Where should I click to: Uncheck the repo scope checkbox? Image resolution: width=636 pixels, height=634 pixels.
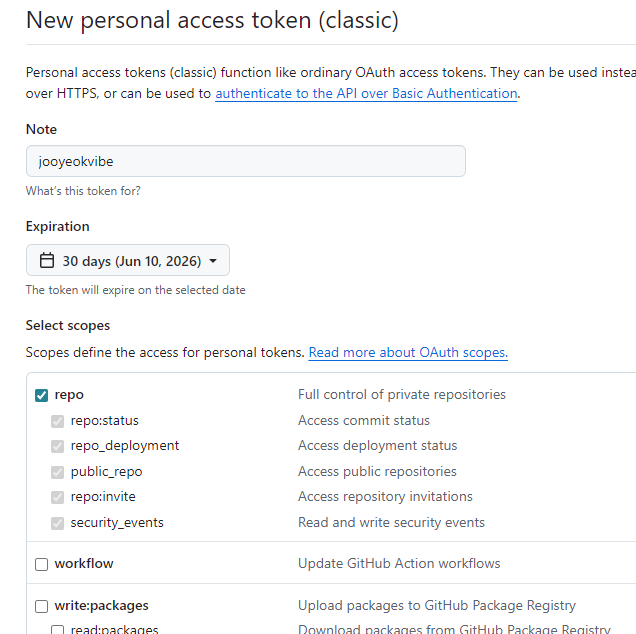(41, 395)
